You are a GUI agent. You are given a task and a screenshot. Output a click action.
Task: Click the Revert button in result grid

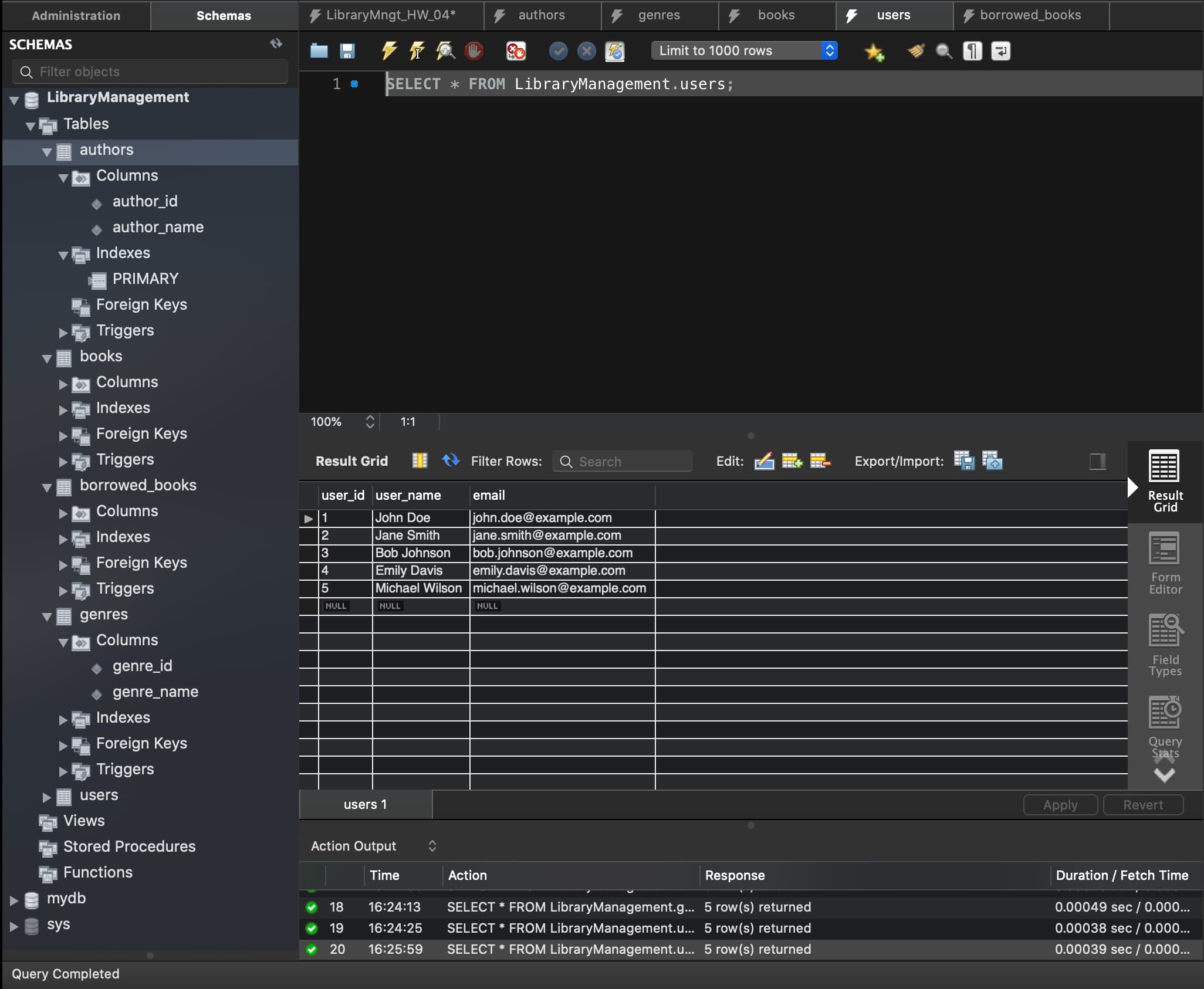tap(1144, 803)
